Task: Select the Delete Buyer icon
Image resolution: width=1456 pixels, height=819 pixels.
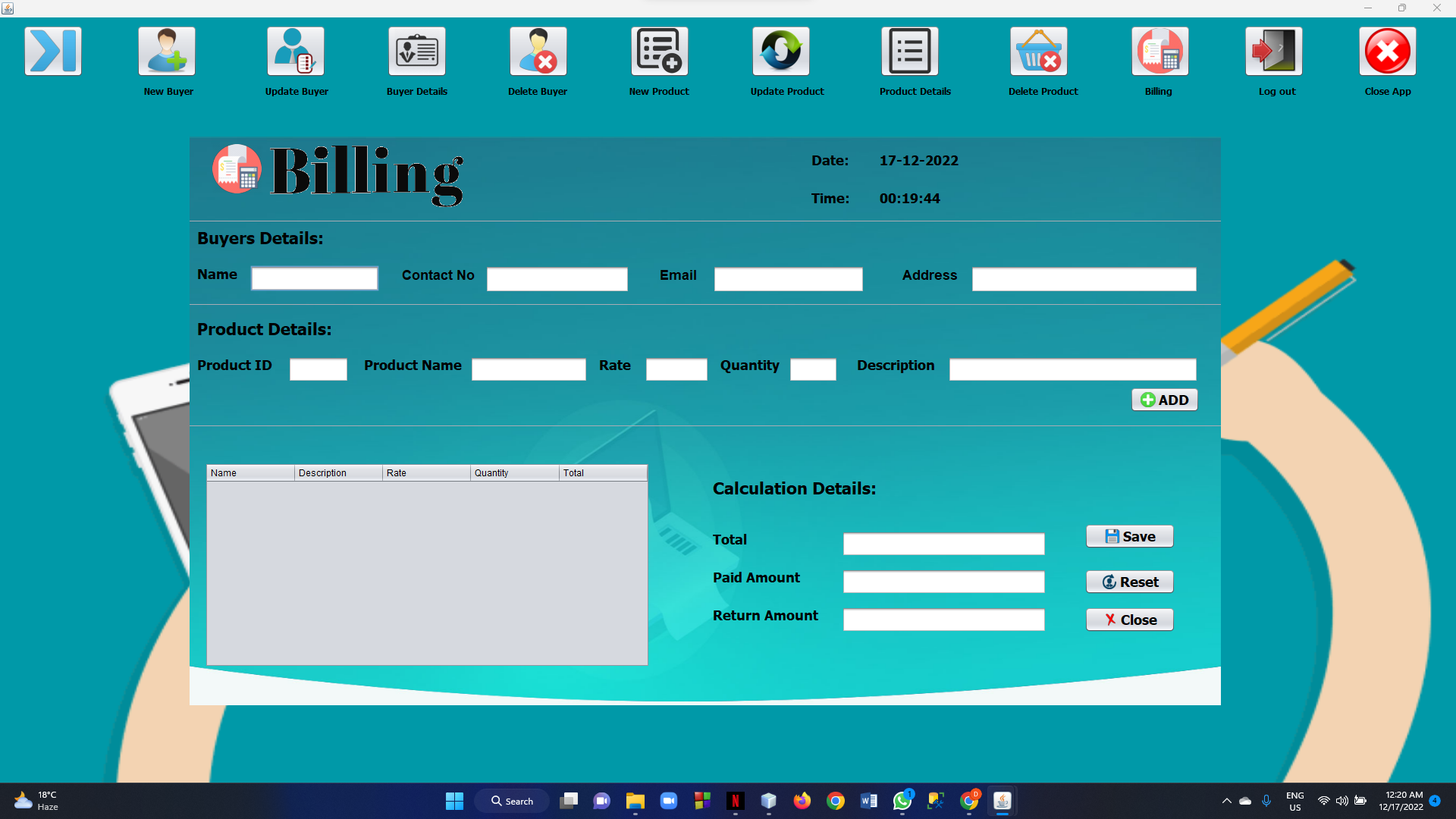Action: coord(538,52)
